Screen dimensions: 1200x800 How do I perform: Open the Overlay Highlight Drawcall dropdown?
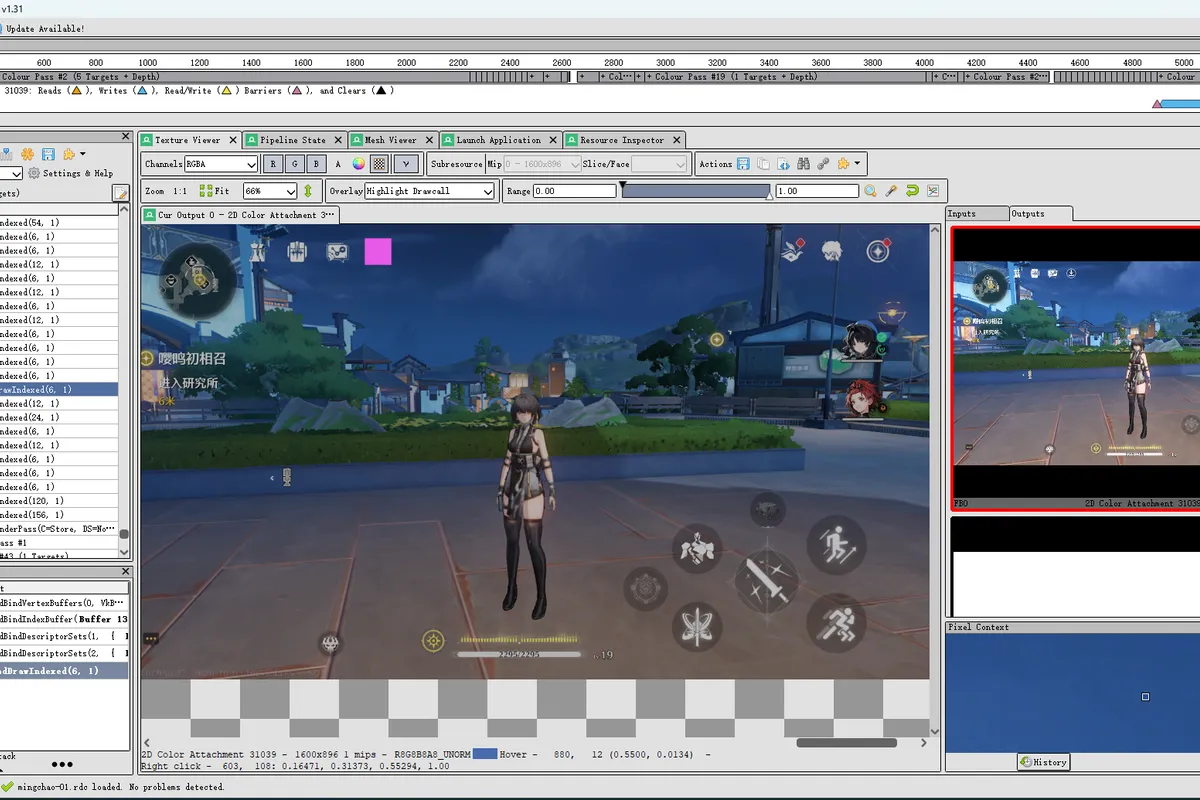click(x=430, y=191)
